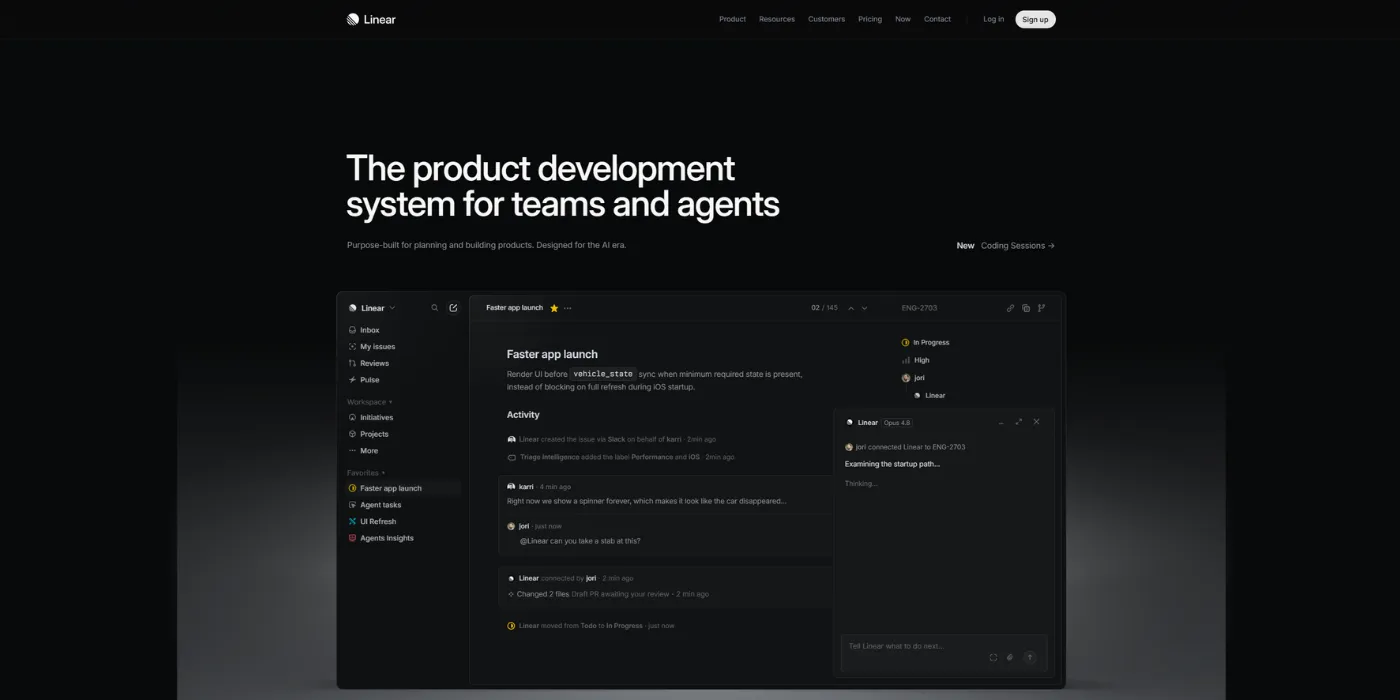Click the vehicle_state code snippet
Image resolution: width=1400 pixels, height=700 pixels.
click(603, 374)
